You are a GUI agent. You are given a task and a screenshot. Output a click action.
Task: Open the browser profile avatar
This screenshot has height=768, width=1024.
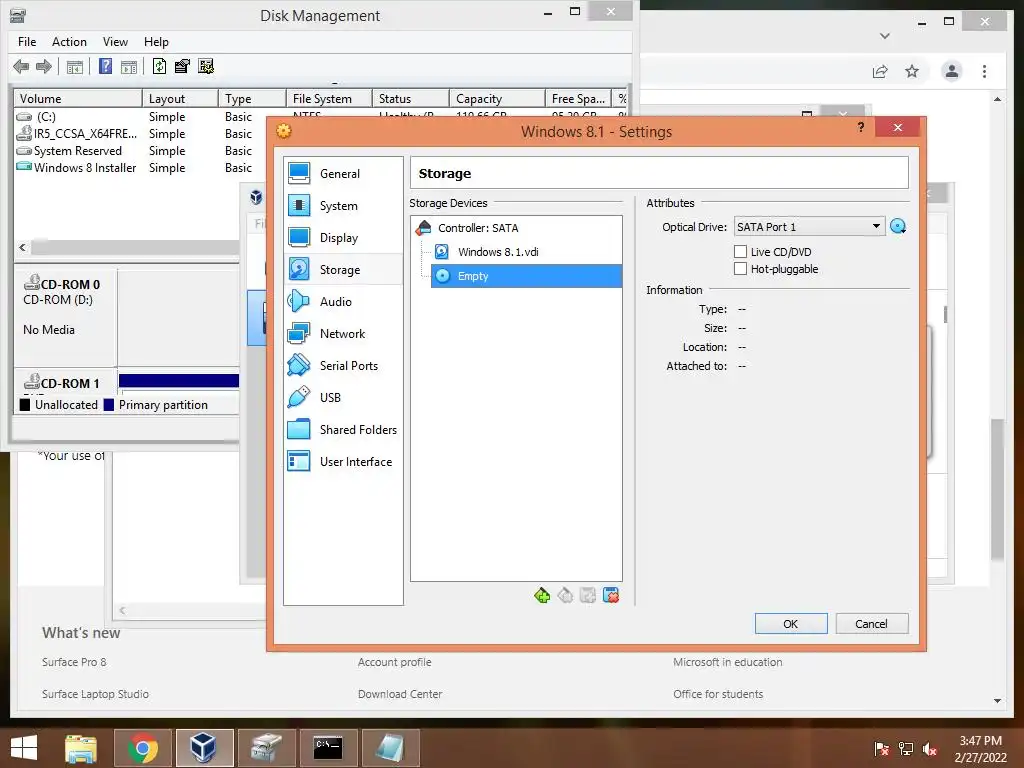click(952, 71)
